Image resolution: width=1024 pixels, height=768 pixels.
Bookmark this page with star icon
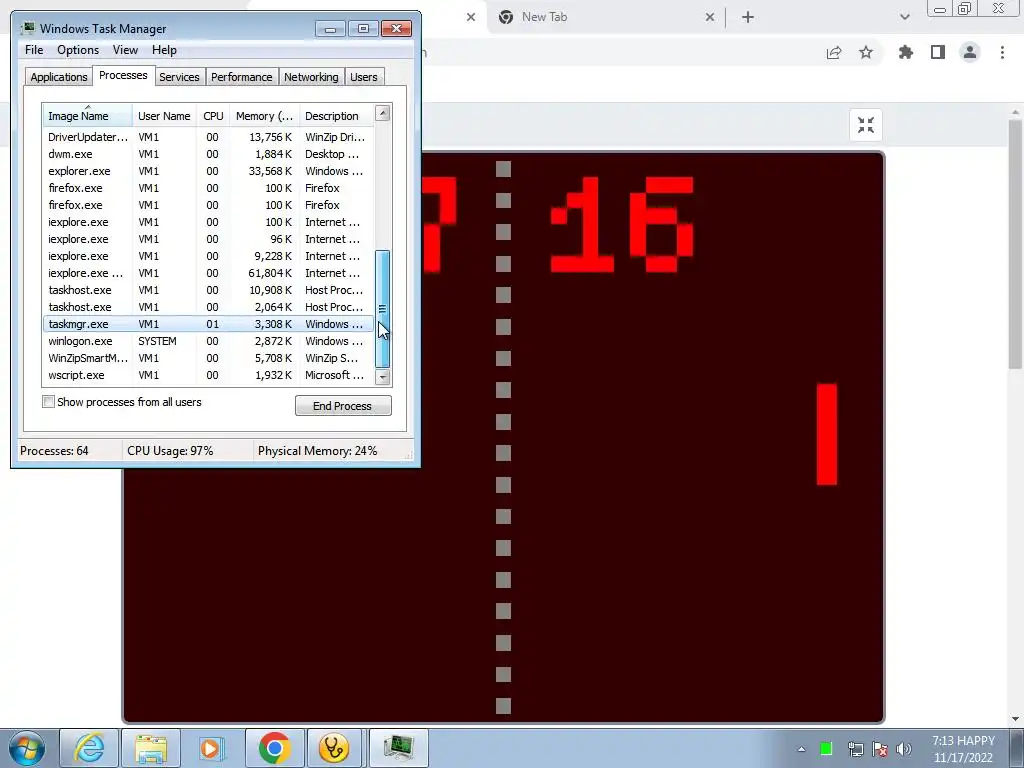866,52
